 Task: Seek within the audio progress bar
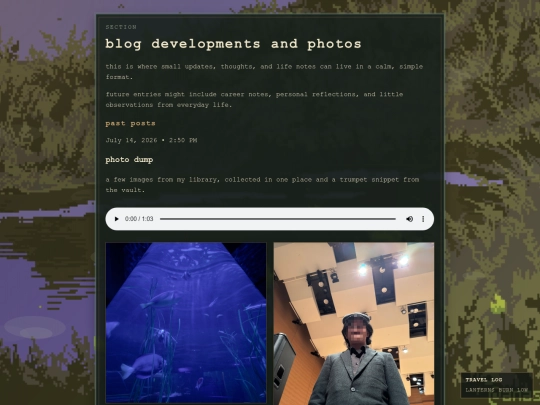tap(278, 219)
